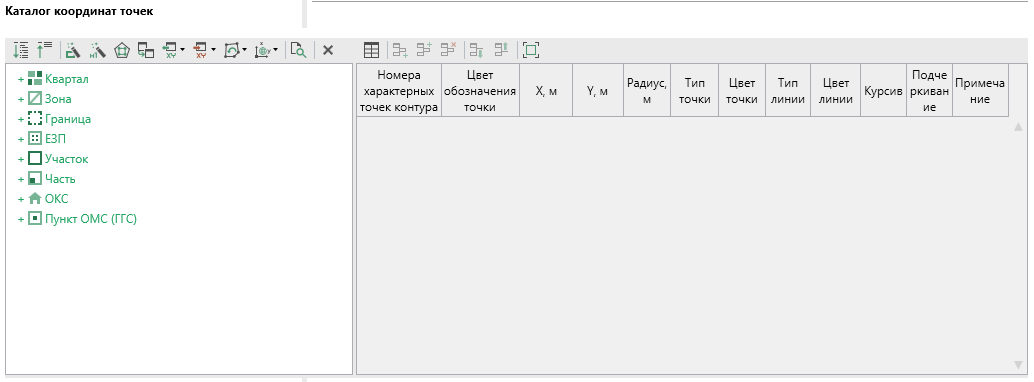Click the search document magnifier icon
This screenshot has width=1034, height=382.
pos(299,49)
